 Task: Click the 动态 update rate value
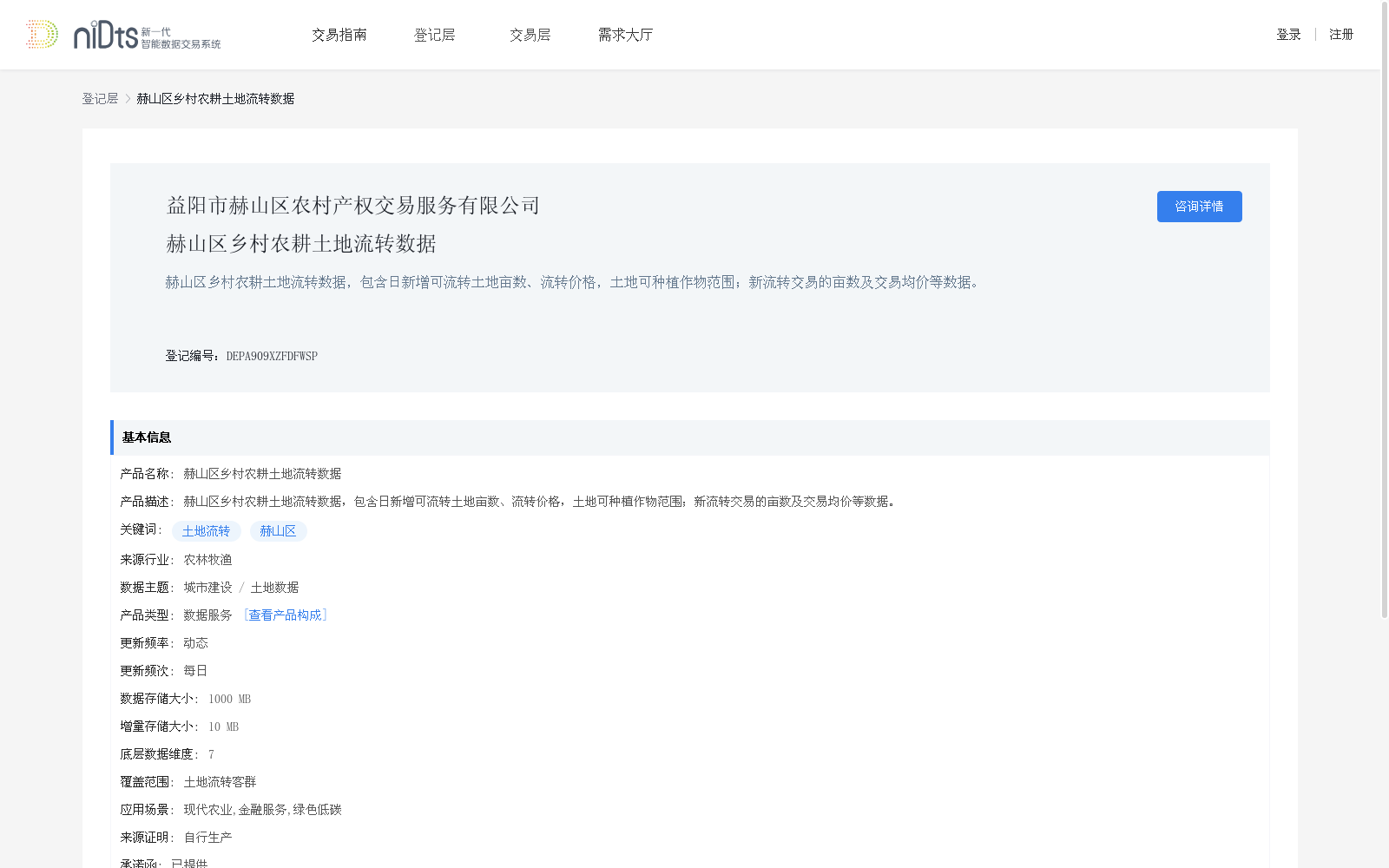(195, 643)
